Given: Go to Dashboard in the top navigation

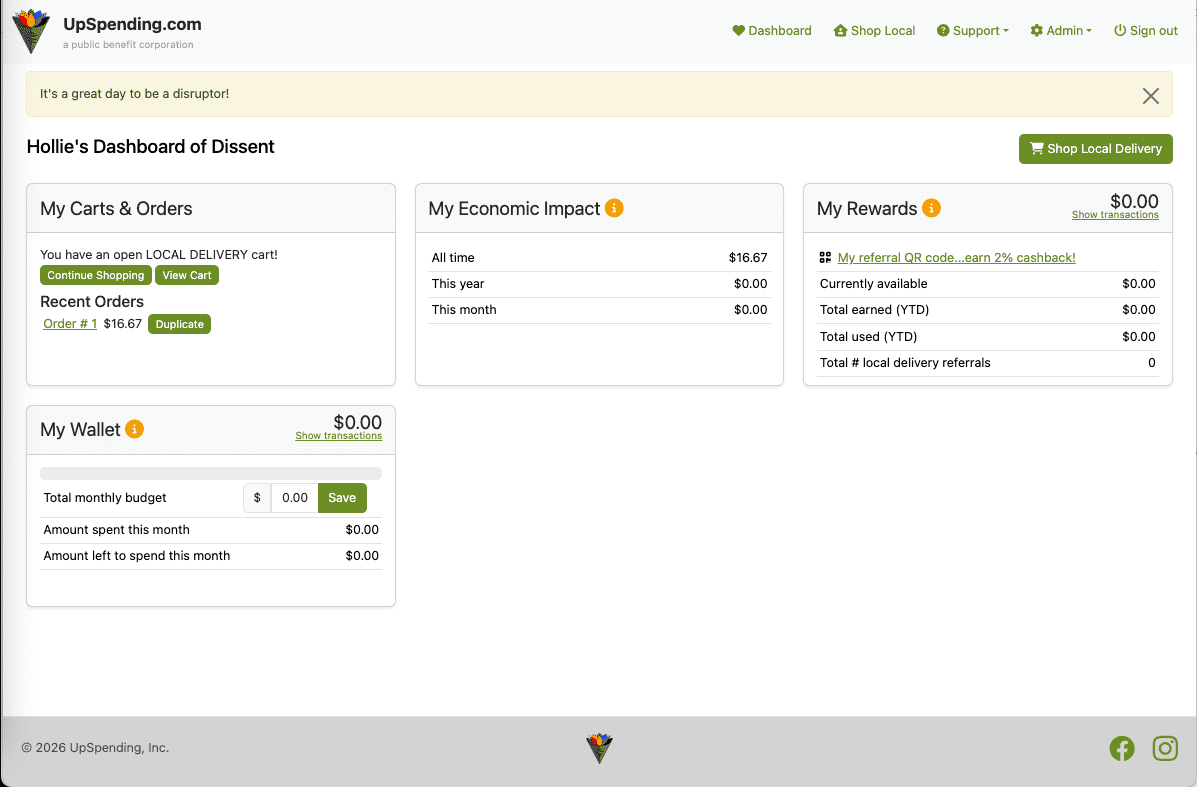Looking at the screenshot, I should (x=772, y=31).
